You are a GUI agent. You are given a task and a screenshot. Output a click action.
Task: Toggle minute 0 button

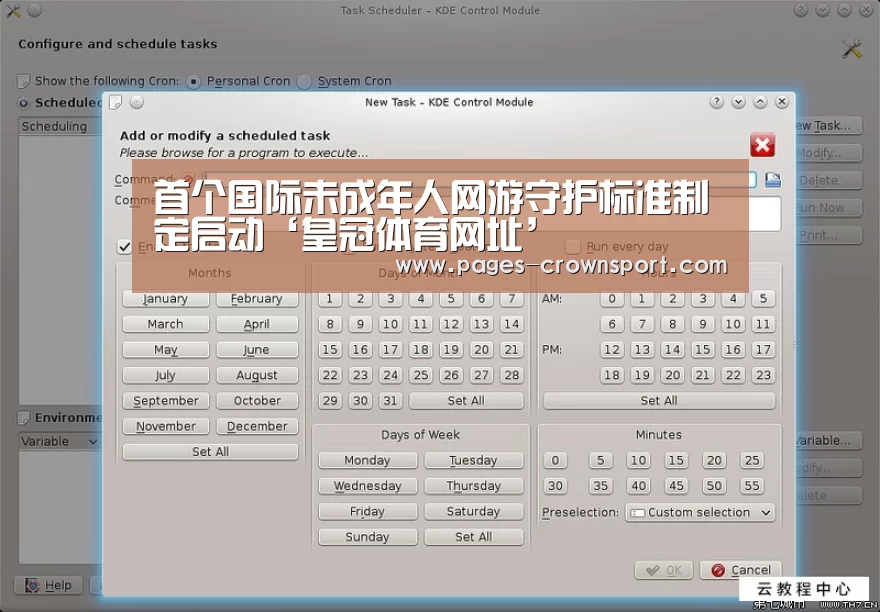pos(555,460)
